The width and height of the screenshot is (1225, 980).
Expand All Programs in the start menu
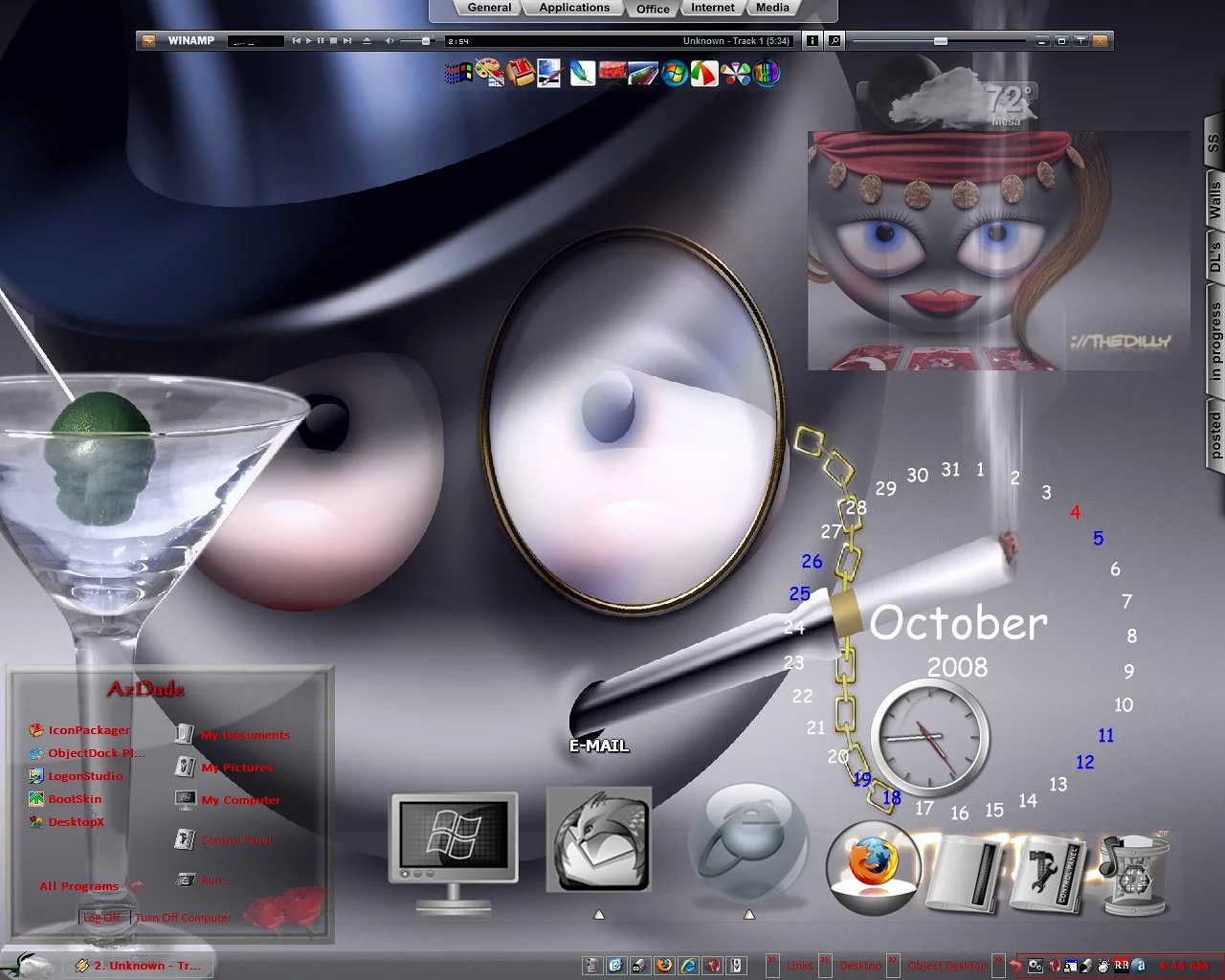[x=78, y=886]
